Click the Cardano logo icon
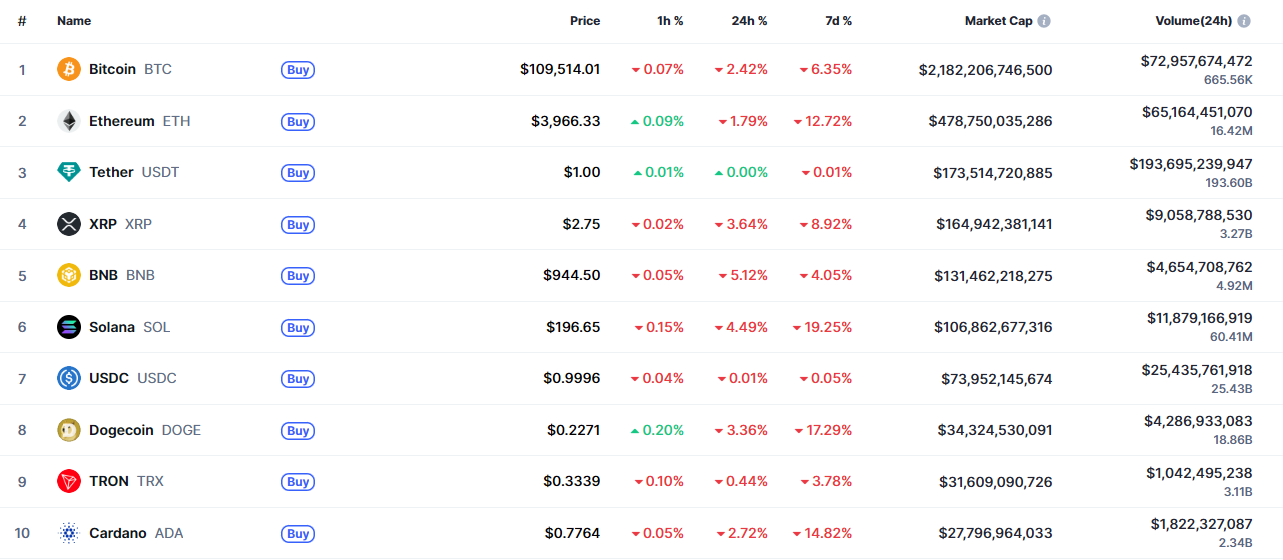The height and width of the screenshot is (560, 1283). pyautogui.click(x=69, y=533)
